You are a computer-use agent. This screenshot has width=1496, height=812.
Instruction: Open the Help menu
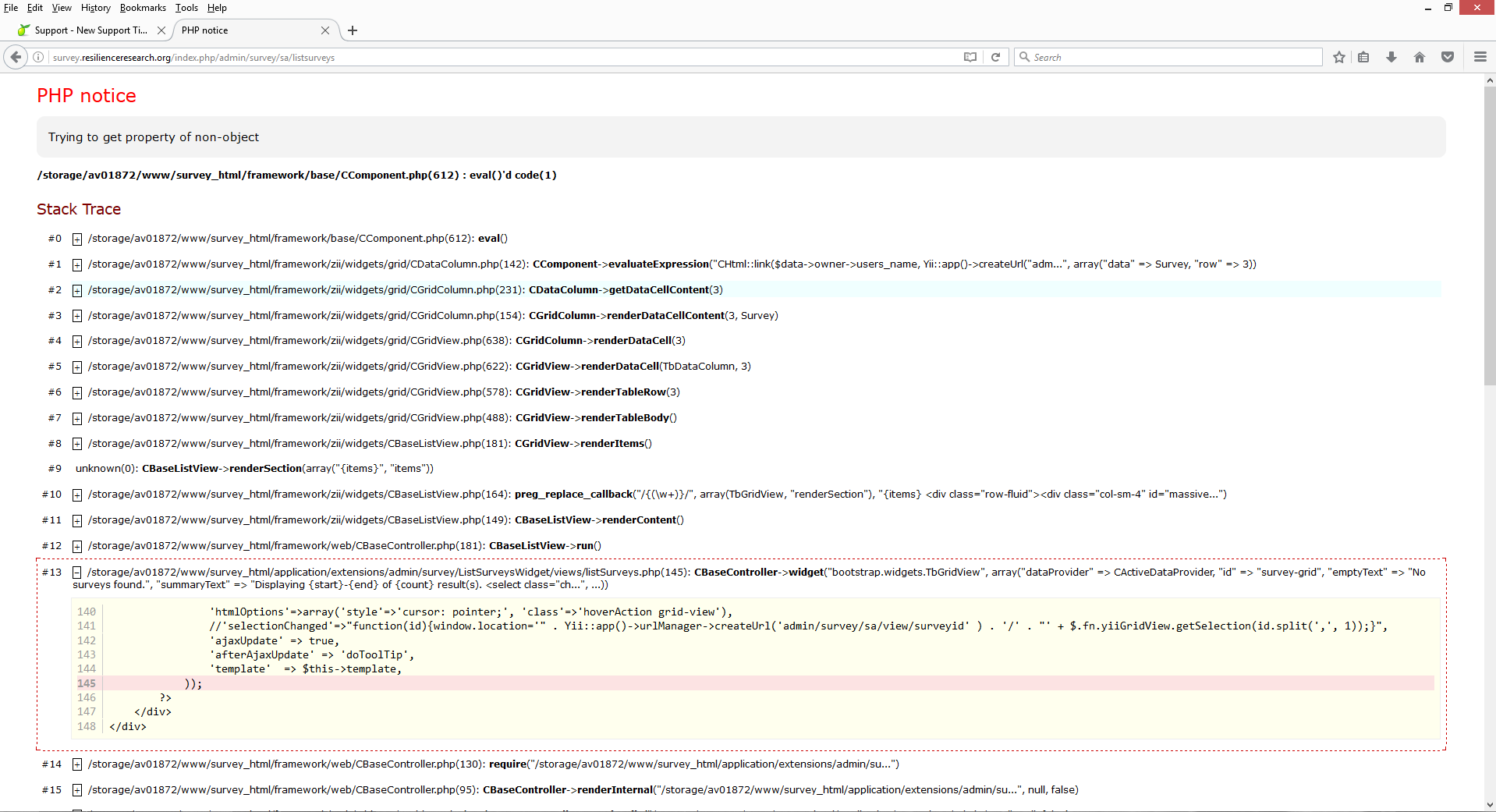pyautogui.click(x=217, y=8)
